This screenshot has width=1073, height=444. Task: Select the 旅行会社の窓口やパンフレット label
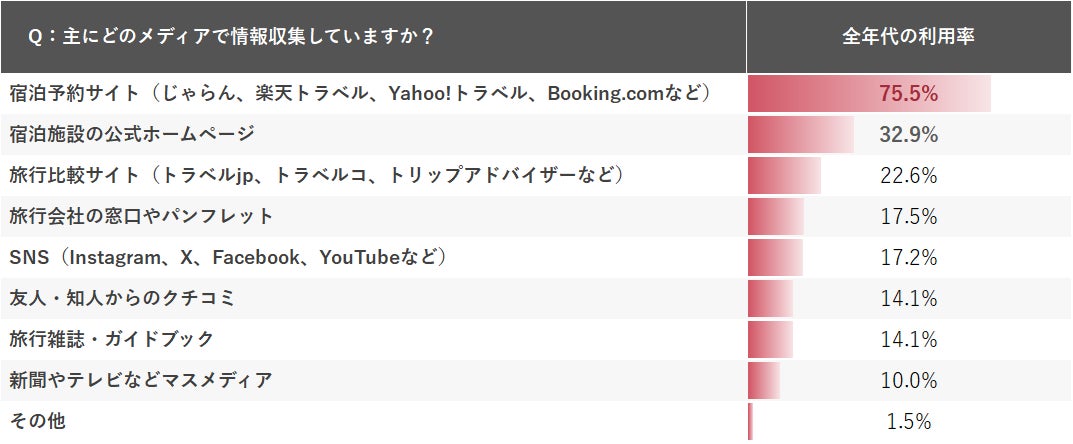click(141, 217)
